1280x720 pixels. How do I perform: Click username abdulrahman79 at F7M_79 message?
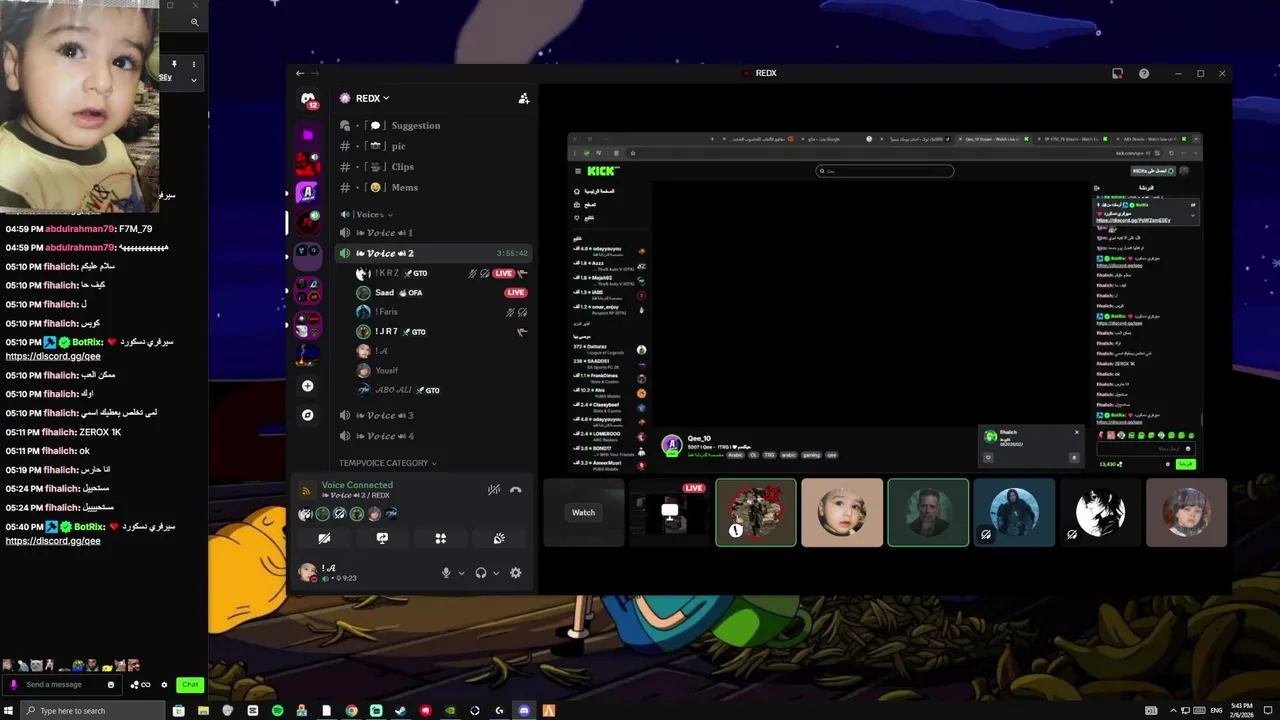[80, 229]
